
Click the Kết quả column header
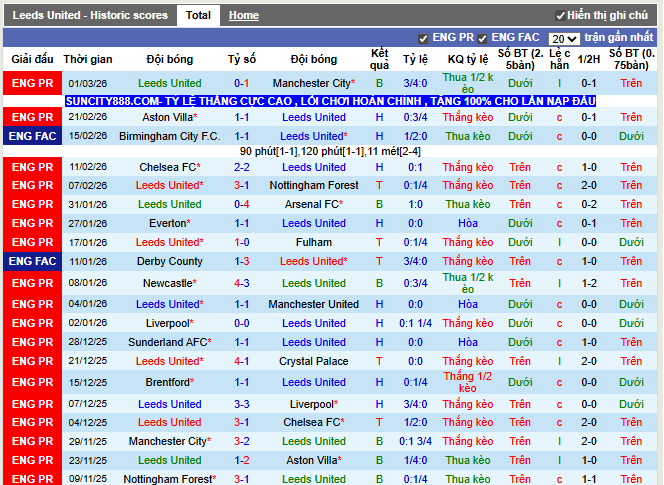379,59
